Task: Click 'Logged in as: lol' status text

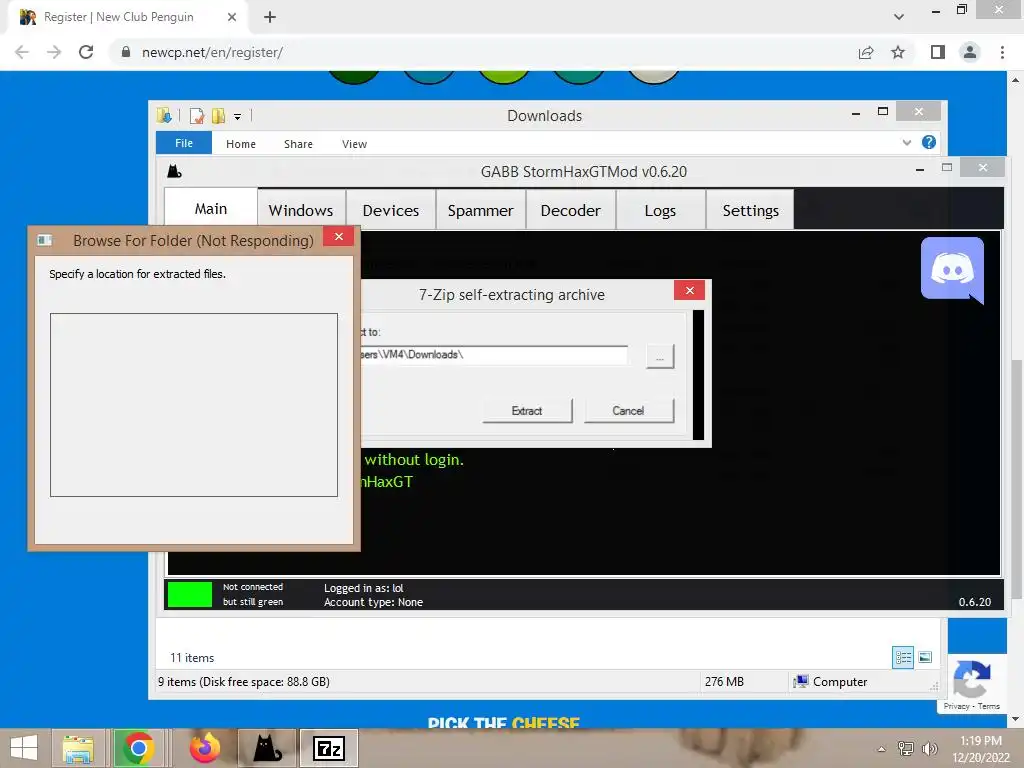Action: (x=364, y=588)
